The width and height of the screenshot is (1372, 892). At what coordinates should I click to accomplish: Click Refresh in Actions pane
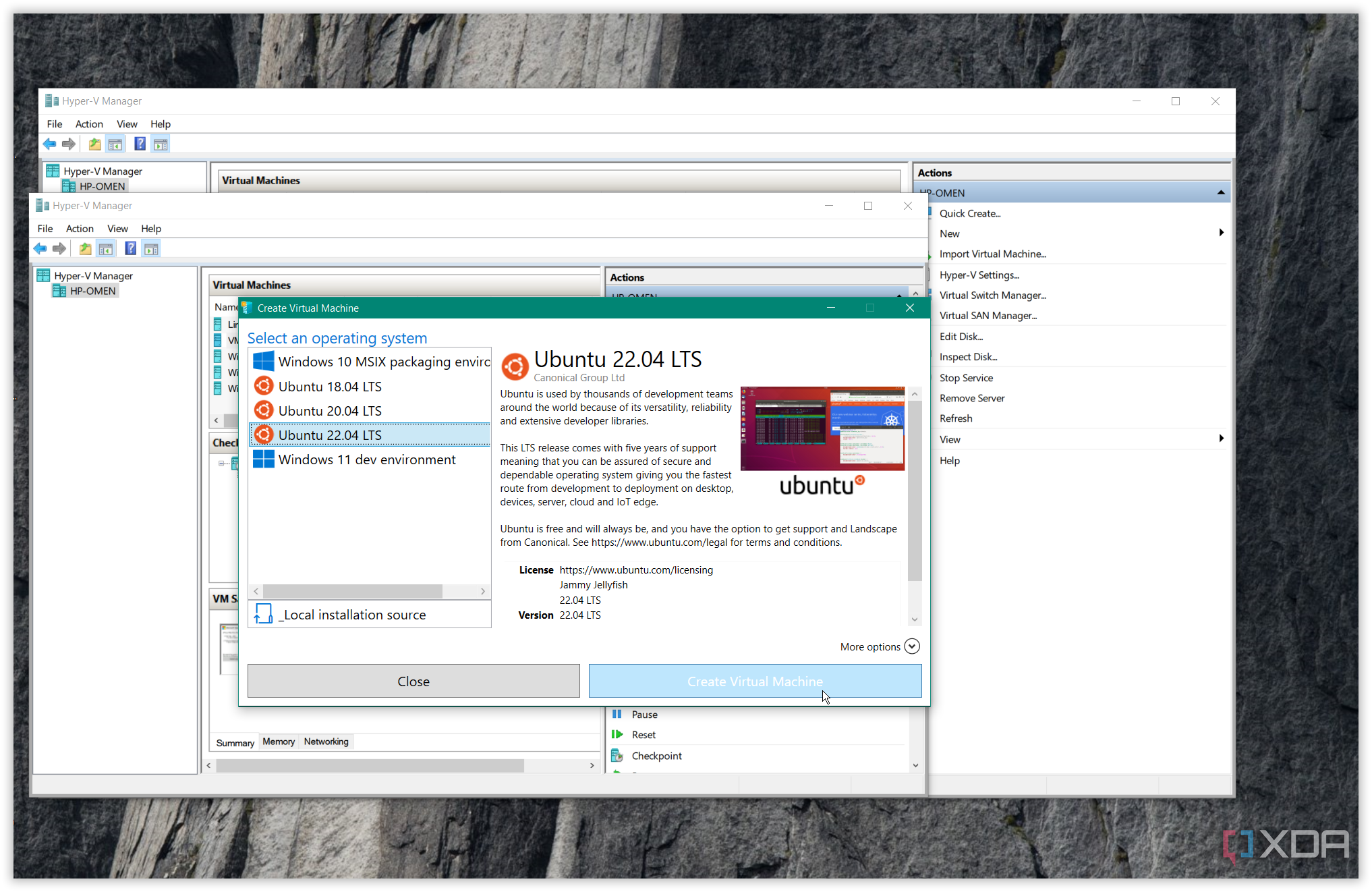pos(956,418)
